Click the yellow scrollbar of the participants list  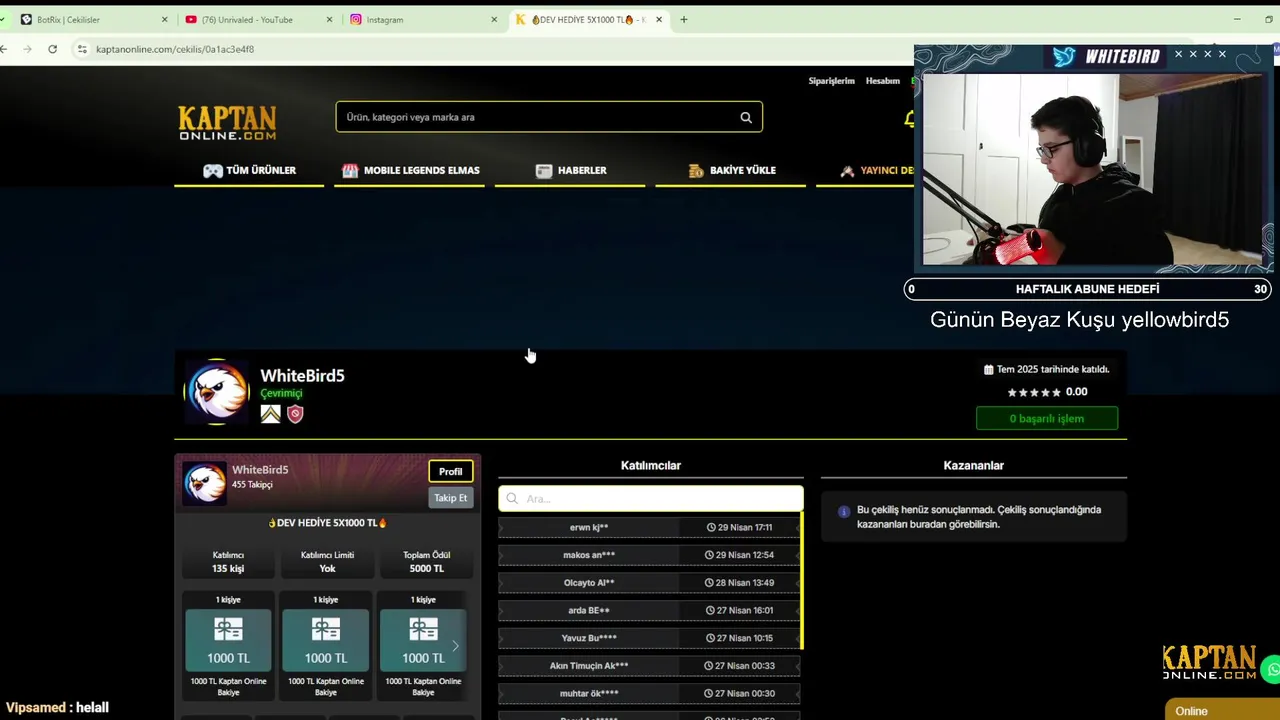tap(802, 582)
